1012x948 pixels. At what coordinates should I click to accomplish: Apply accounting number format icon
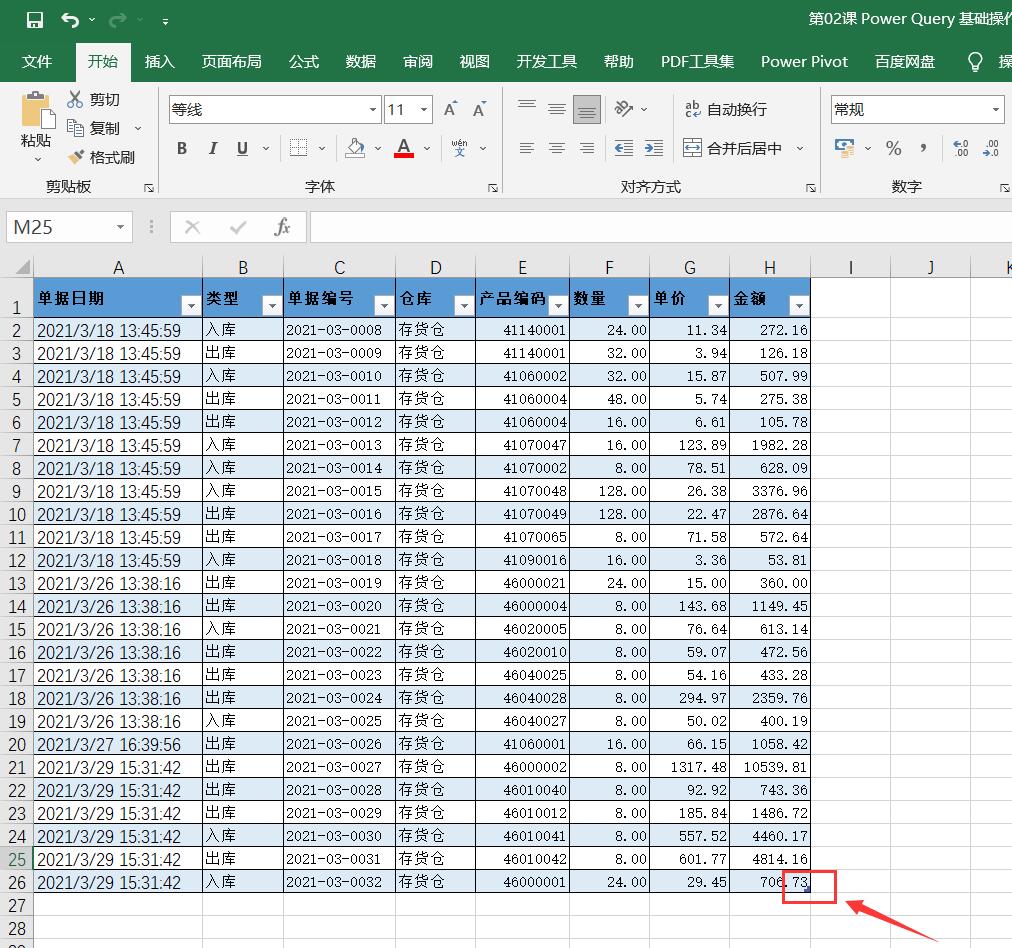(844, 148)
